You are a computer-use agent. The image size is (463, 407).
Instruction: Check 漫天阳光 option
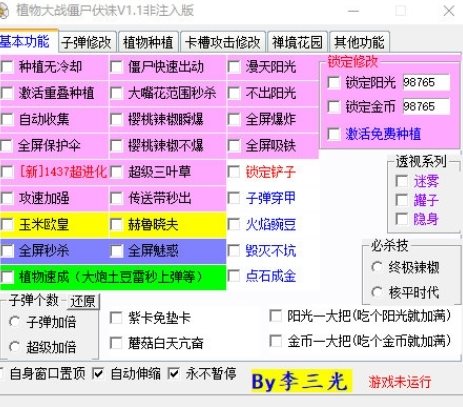click(234, 67)
